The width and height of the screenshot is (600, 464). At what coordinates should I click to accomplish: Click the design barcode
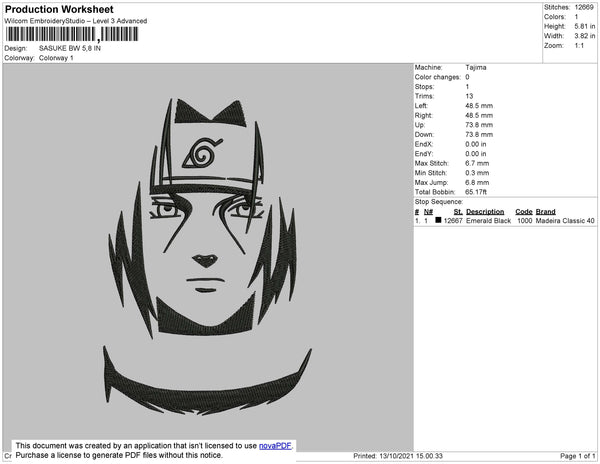[x=72, y=34]
